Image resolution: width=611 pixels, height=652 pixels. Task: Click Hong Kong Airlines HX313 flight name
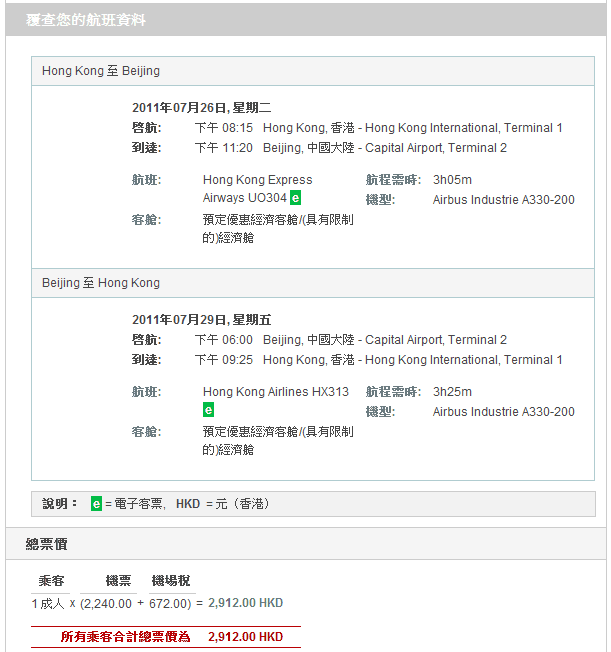(x=275, y=392)
